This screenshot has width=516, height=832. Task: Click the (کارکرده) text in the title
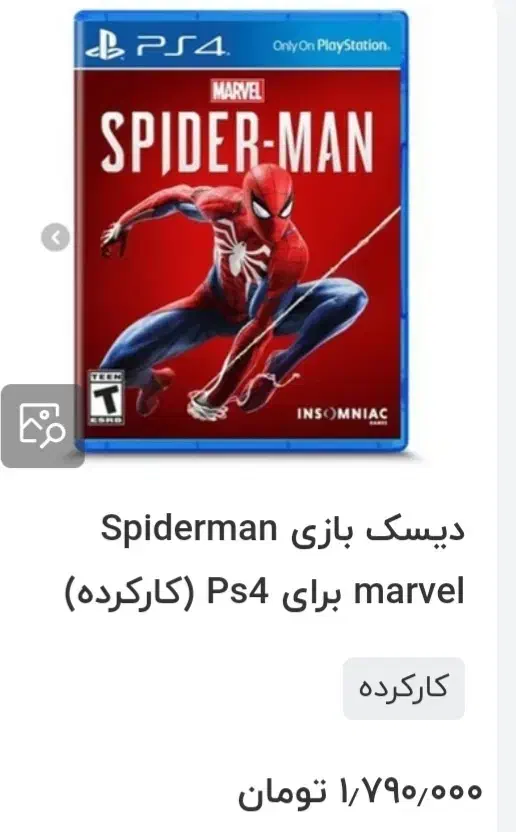[x=130, y=594]
